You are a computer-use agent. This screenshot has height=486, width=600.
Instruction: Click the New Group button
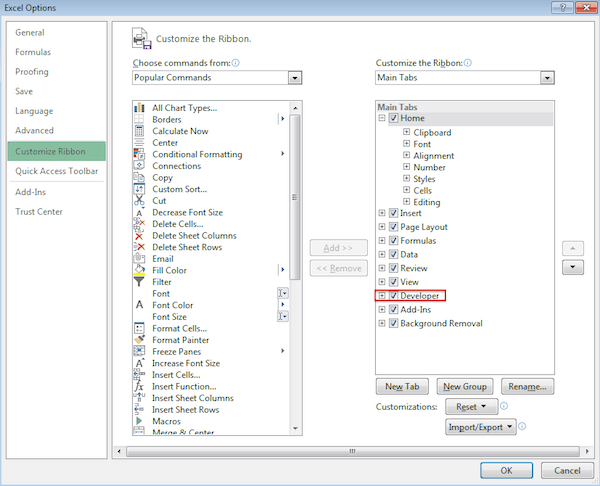[x=465, y=386]
